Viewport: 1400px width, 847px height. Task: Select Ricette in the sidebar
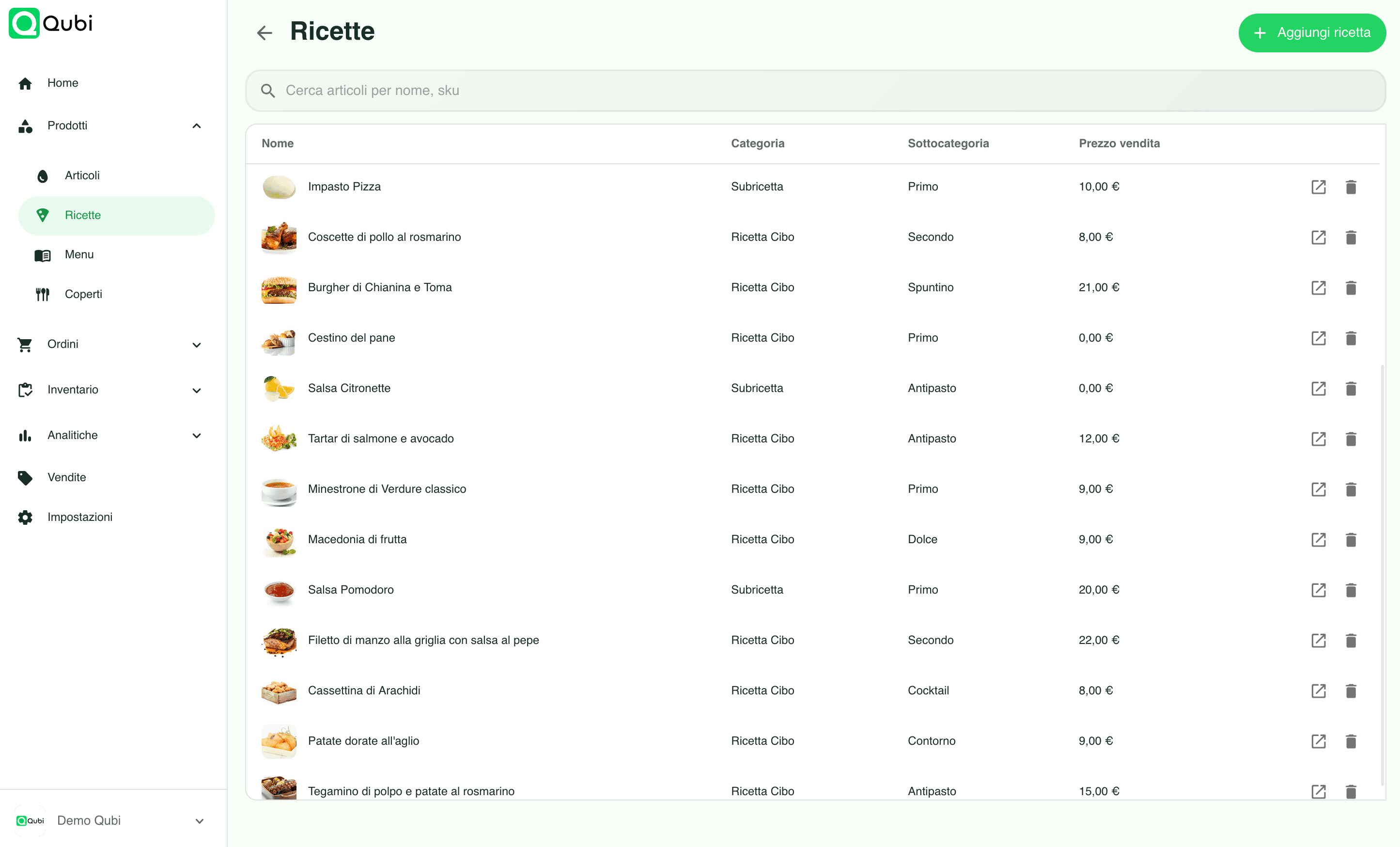[83, 215]
